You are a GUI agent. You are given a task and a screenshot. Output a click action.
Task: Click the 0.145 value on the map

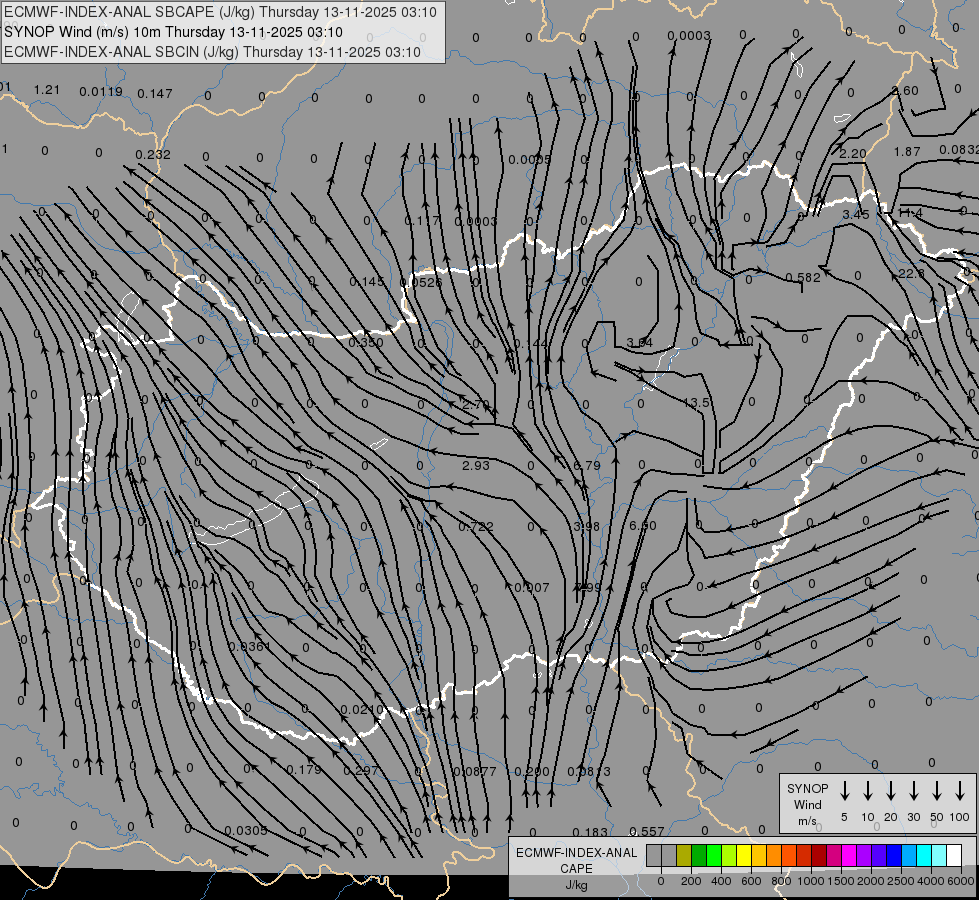[367, 282]
